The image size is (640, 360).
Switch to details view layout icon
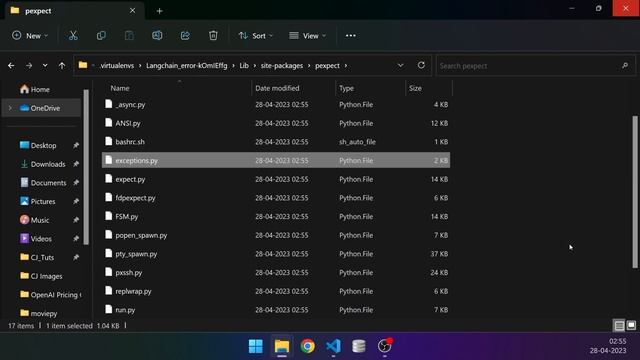[x=619, y=325]
